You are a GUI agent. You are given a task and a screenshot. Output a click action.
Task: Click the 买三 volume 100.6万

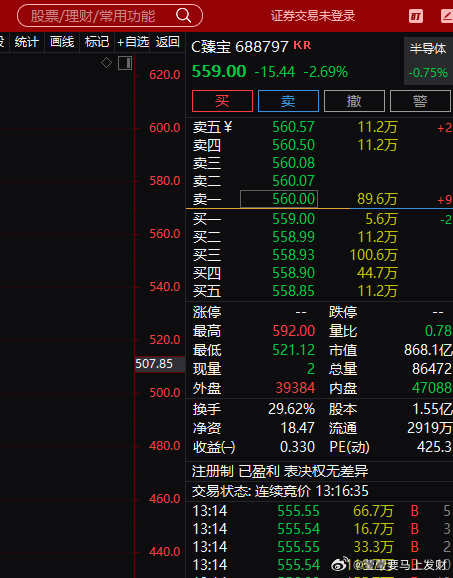pos(373,255)
